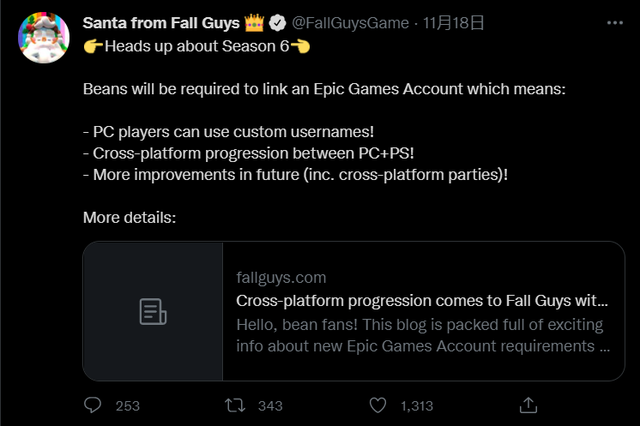Image resolution: width=640 pixels, height=426 pixels.
Task: Click the Santa from Fall Guys display name
Action: coord(161,23)
